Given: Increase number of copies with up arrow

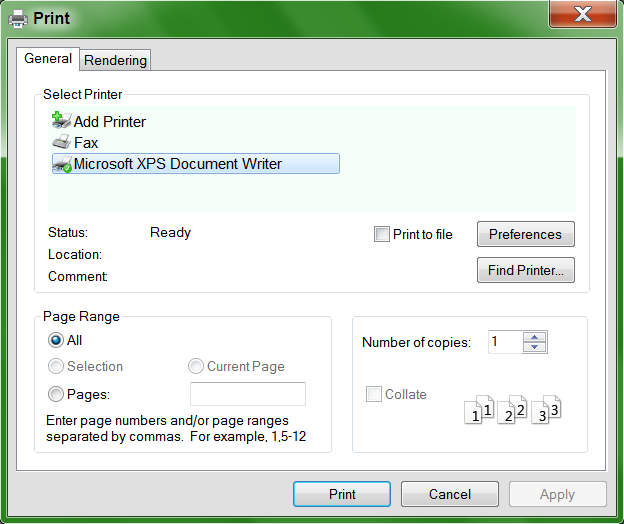Looking at the screenshot, I should (x=535, y=337).
